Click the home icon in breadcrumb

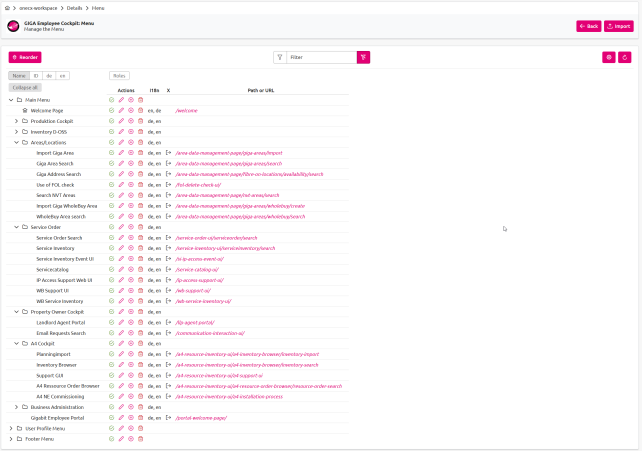click(8, 7)
